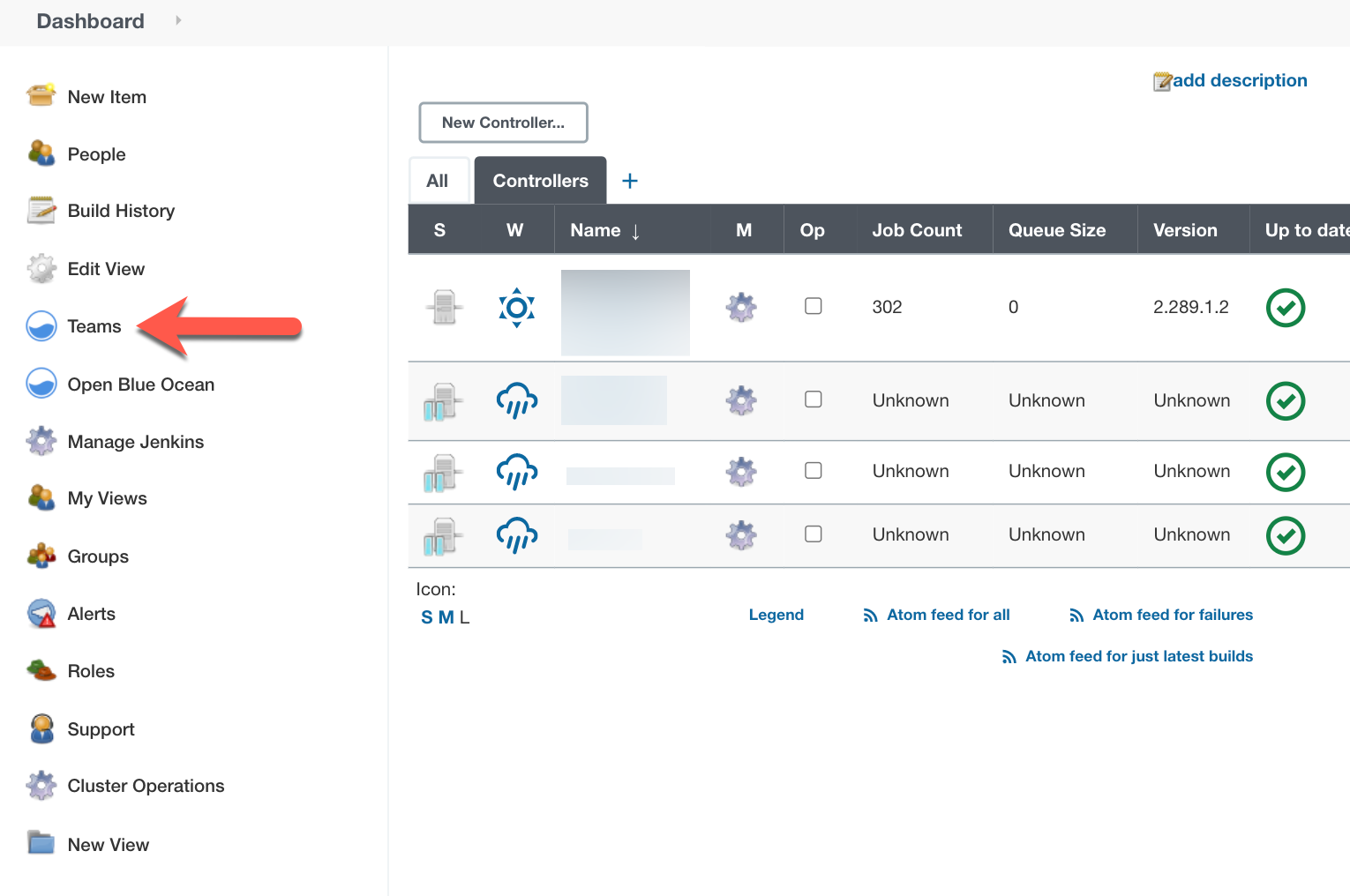Open the add description link
The image size is (1350, 896).
[1240, 80]
